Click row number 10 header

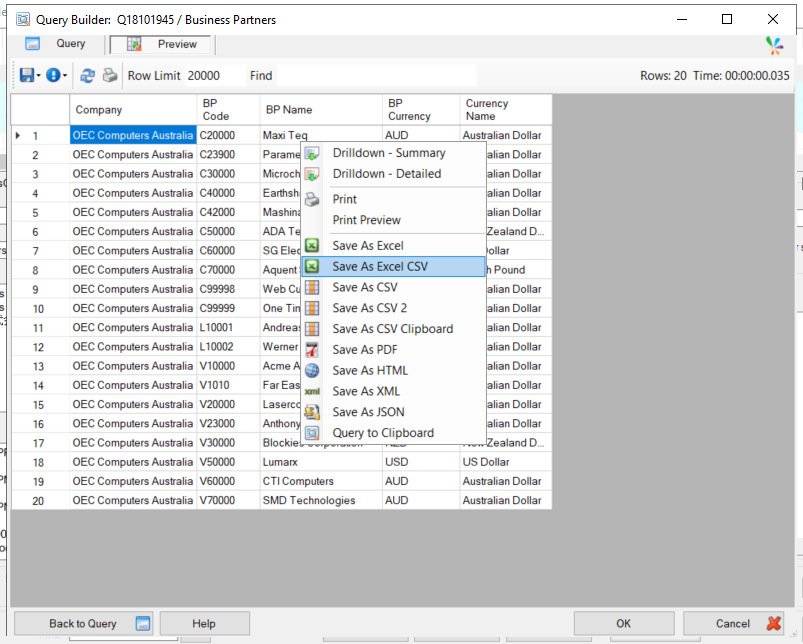click(40, 309)
